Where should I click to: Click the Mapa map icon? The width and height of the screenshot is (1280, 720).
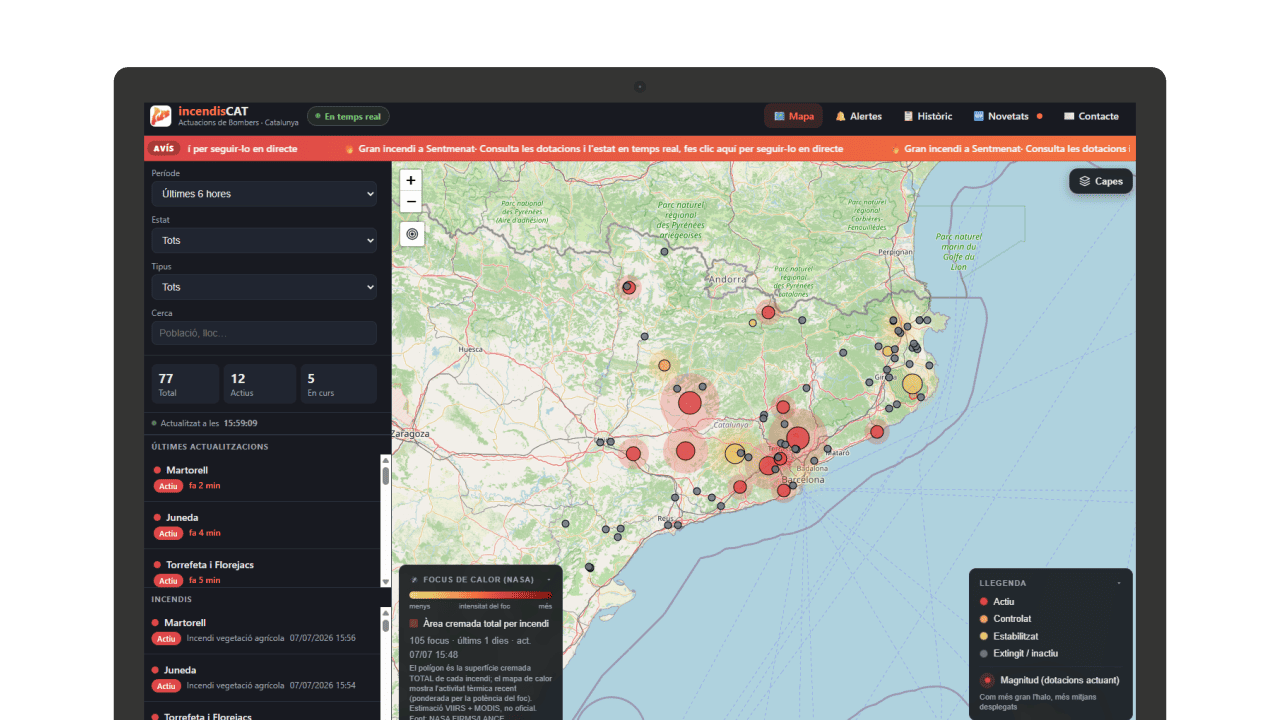click(x=779, y=116)
